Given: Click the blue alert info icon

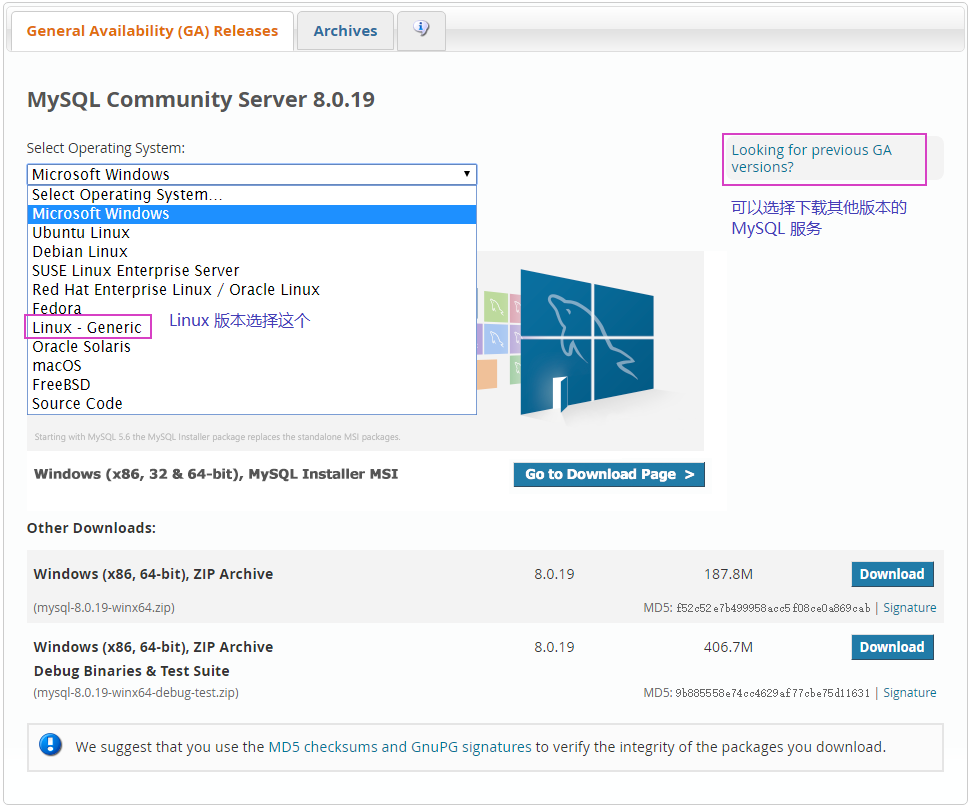Looking at the screenshot, I should coord(50,745).
